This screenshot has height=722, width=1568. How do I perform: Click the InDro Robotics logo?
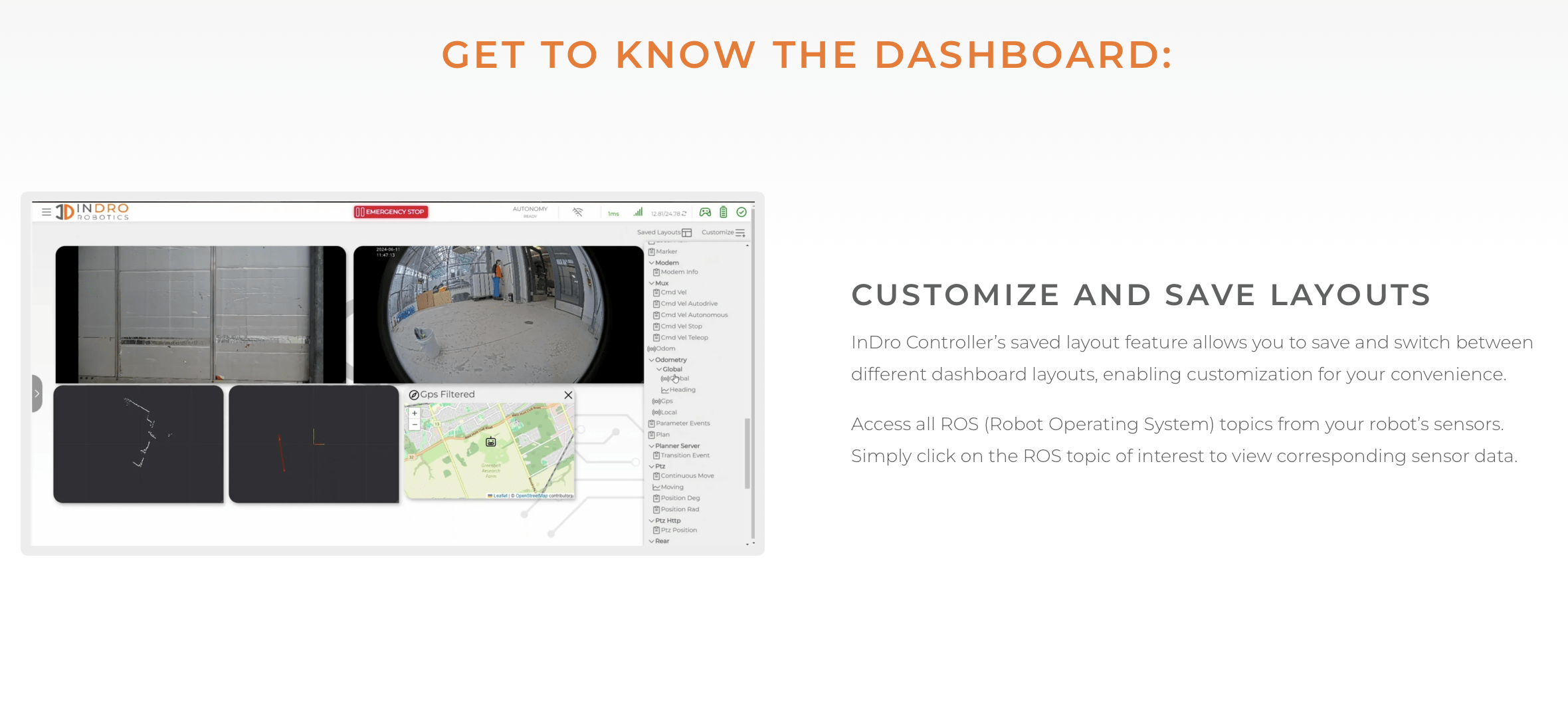pos(92,212)
